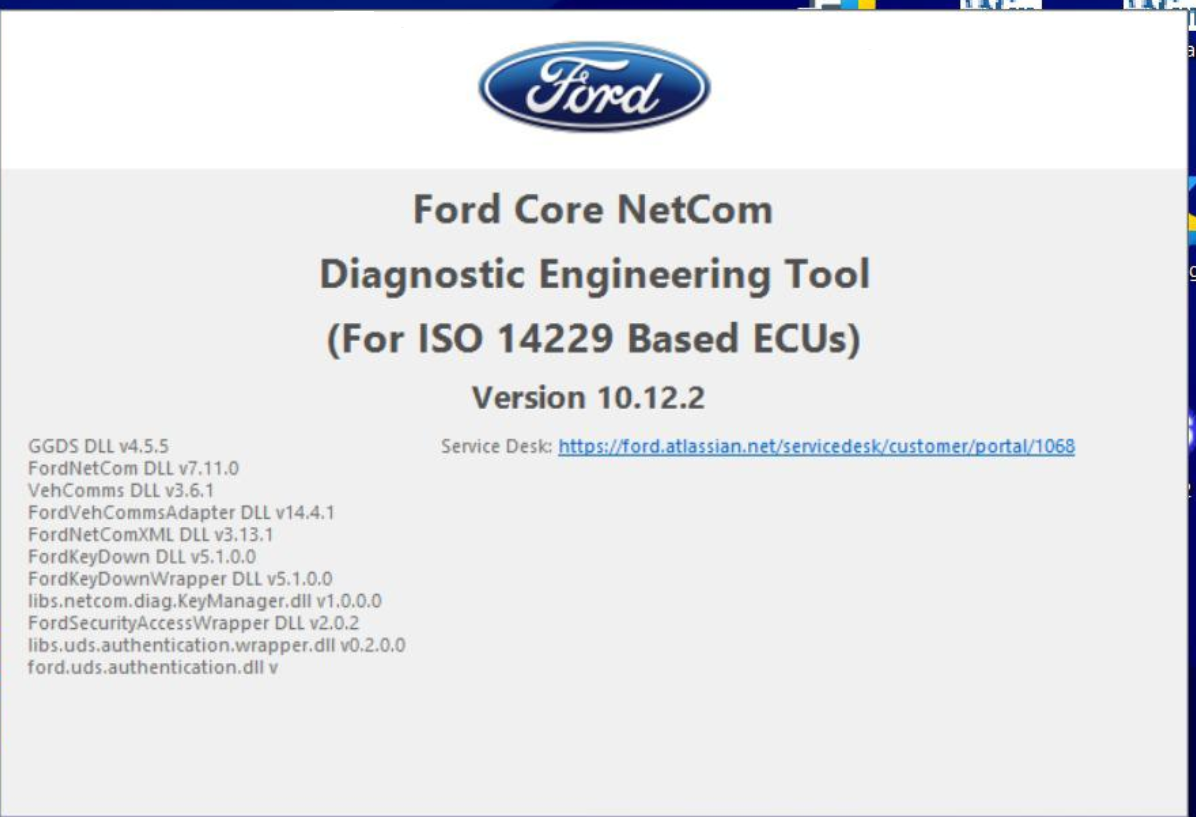The width and height of the screenshot is (1196, 817).
Task: Select 'libs.uds.authentication.wrapper.dll v0.2.0.0' line
Action: click(217, 645)
